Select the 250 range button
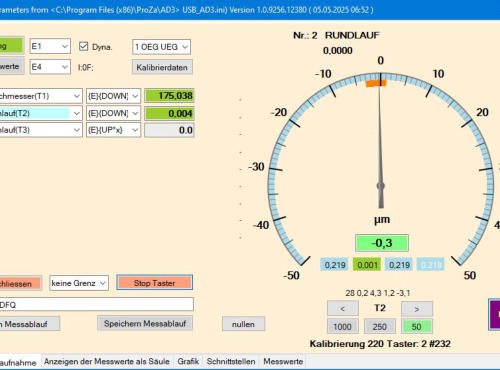The width and height of the screenshot is (500, 370). (380, 326)
